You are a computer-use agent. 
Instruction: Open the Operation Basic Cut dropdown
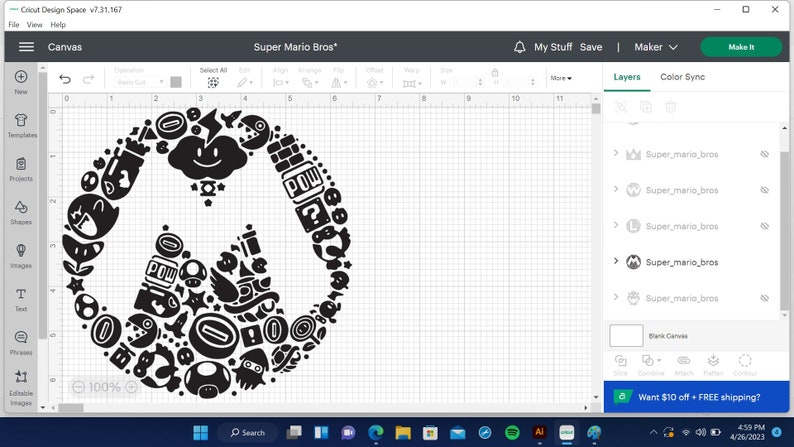tap(140, 82)
